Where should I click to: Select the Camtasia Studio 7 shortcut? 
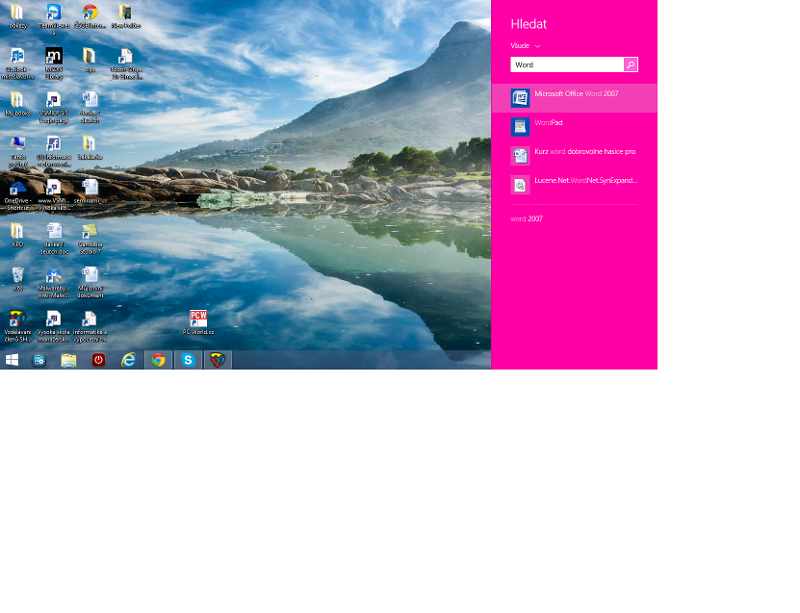90,238
